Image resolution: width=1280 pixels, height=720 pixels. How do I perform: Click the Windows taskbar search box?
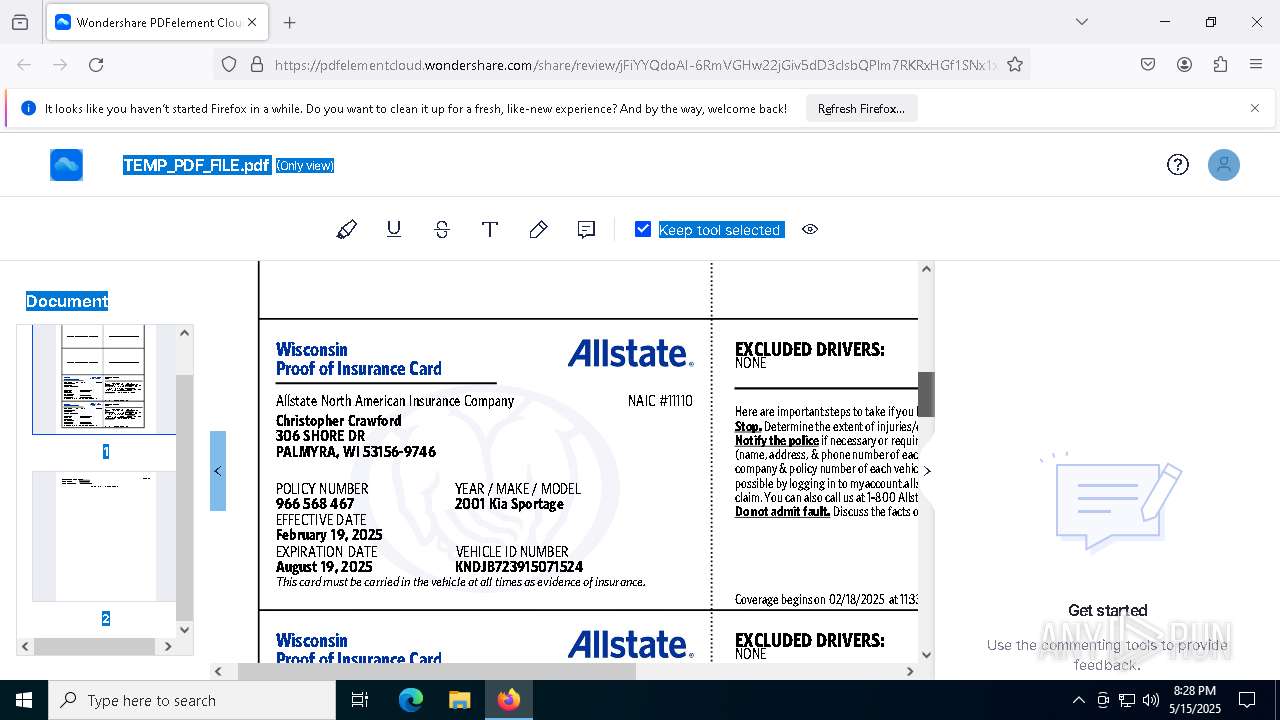coord(192,700)
